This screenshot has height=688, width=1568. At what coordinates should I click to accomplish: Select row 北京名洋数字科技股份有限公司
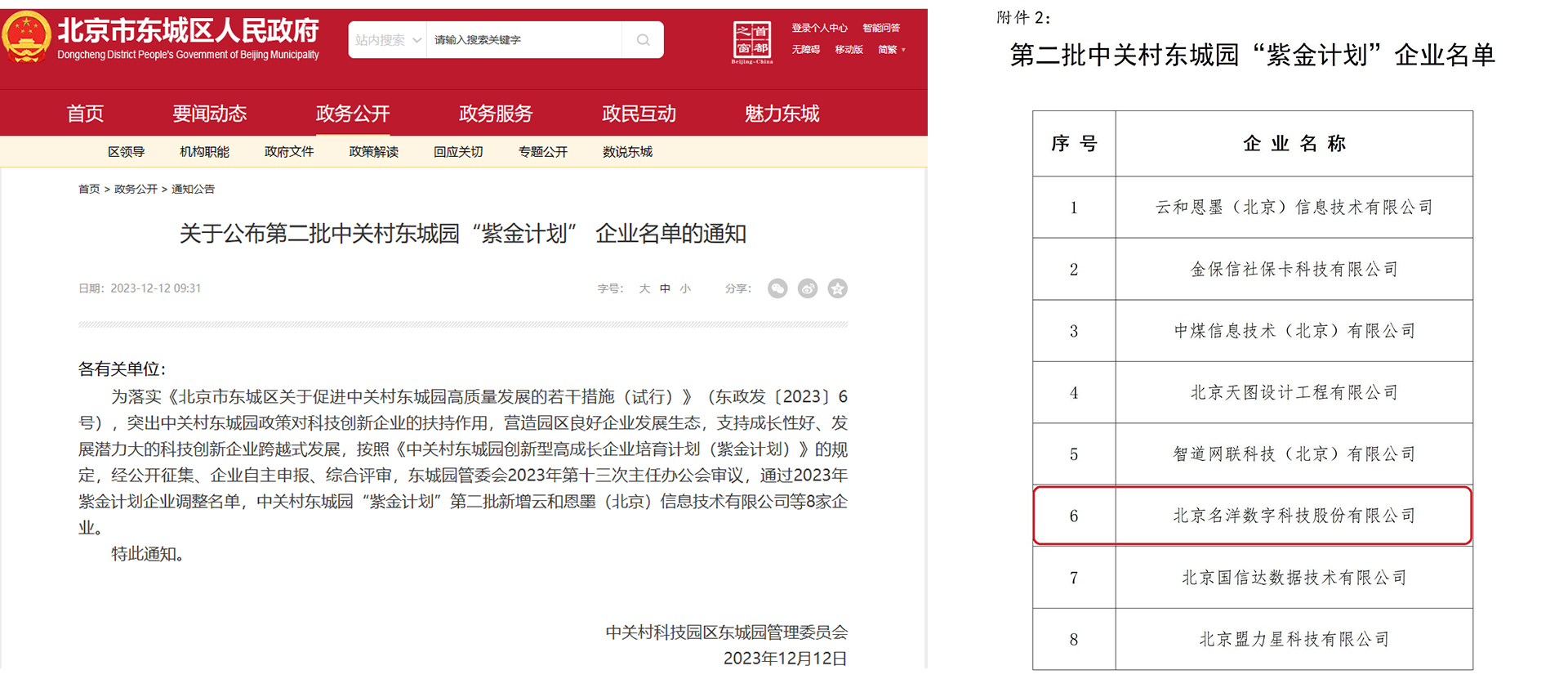(x=1253, y=516)
